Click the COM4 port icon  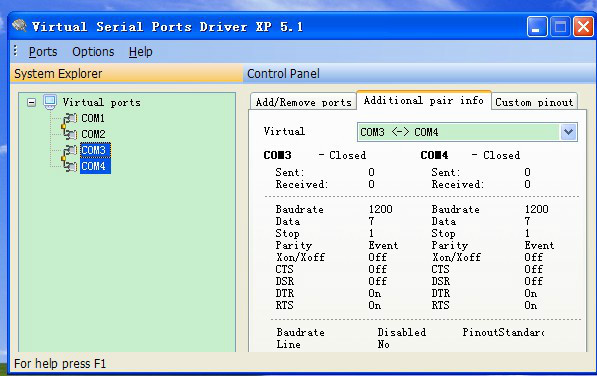(x=70, y=166)
